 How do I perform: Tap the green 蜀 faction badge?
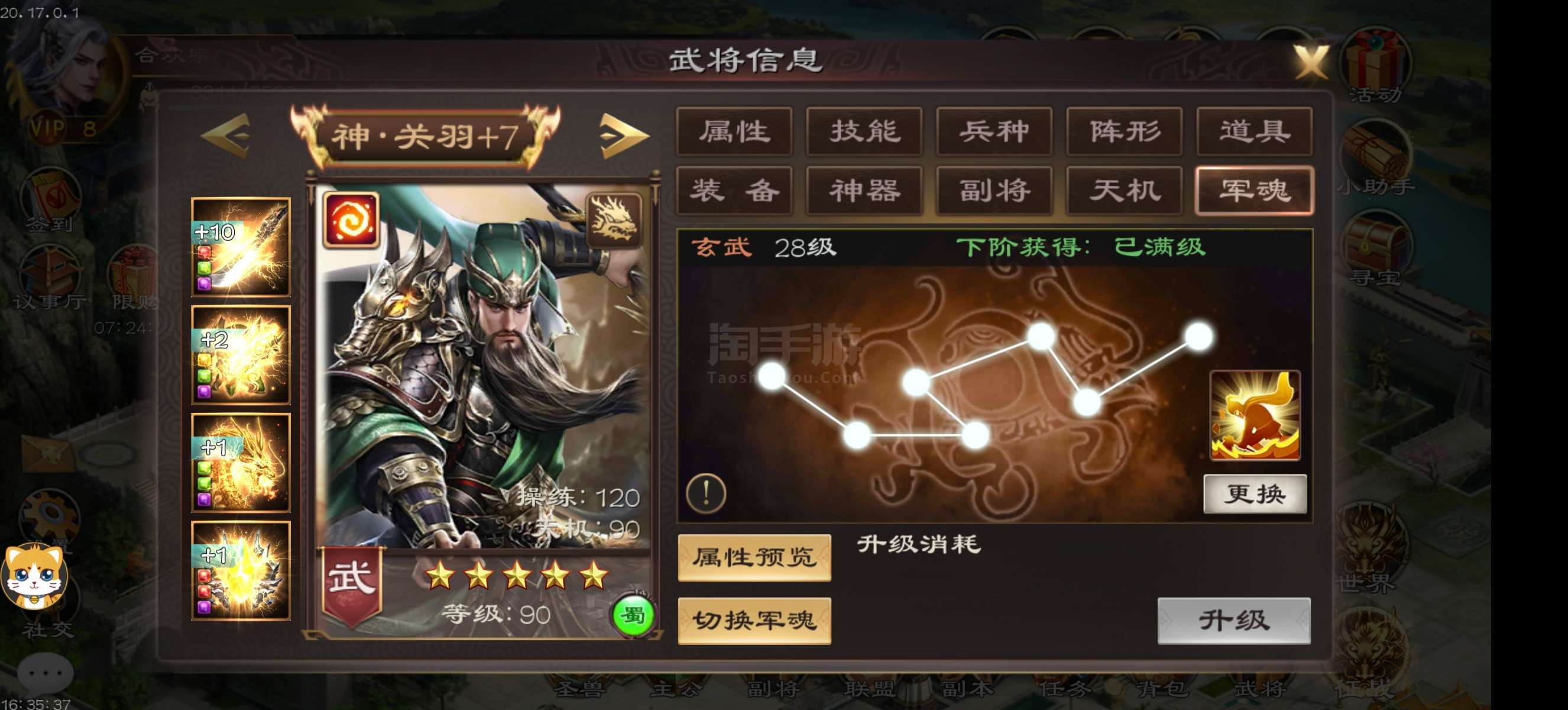(x=633, y=615)
